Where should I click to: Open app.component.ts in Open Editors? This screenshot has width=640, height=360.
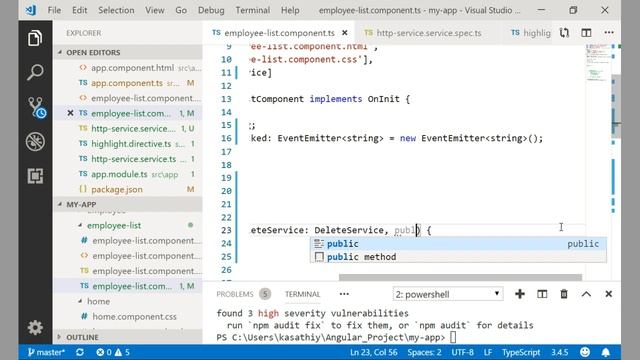coord(128,83)
